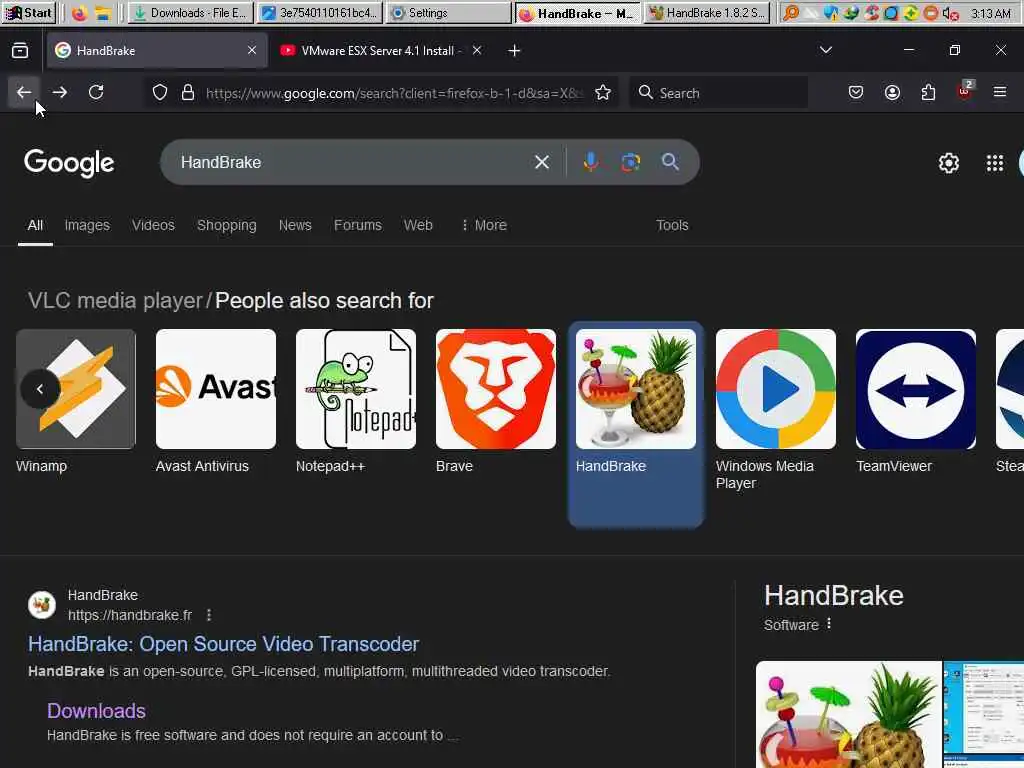Open the Save to Pocket icon

(x=856, y=92)
